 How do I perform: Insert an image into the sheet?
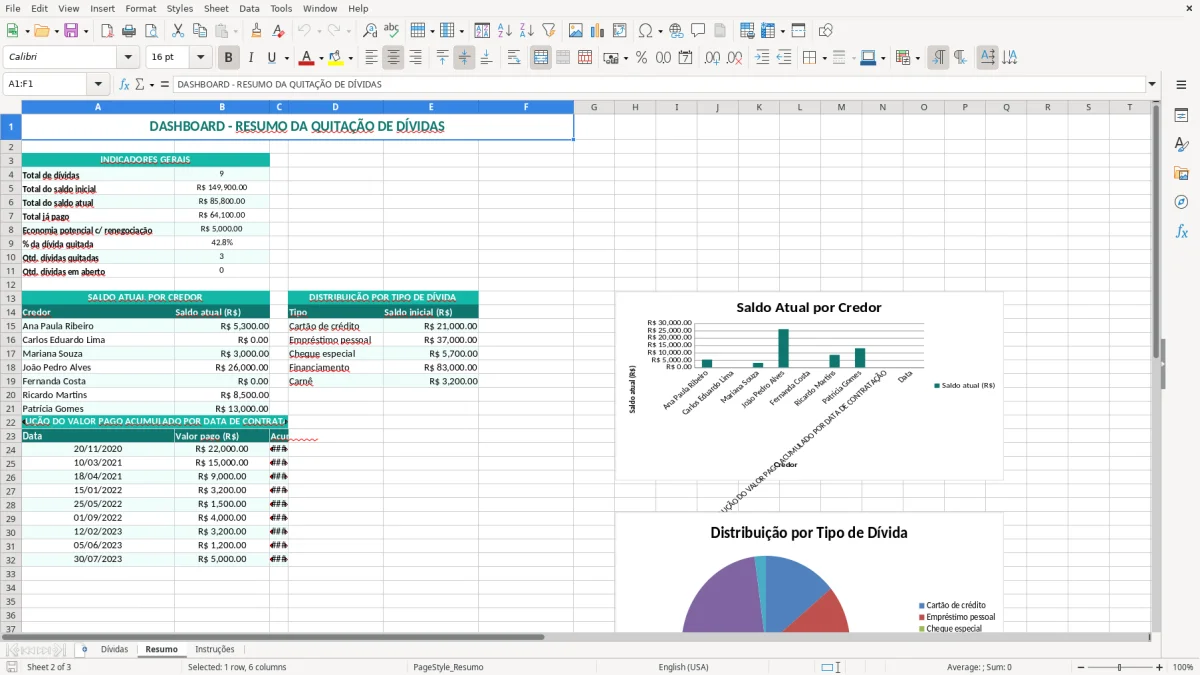pyautogui.click(x=575, y=31)
